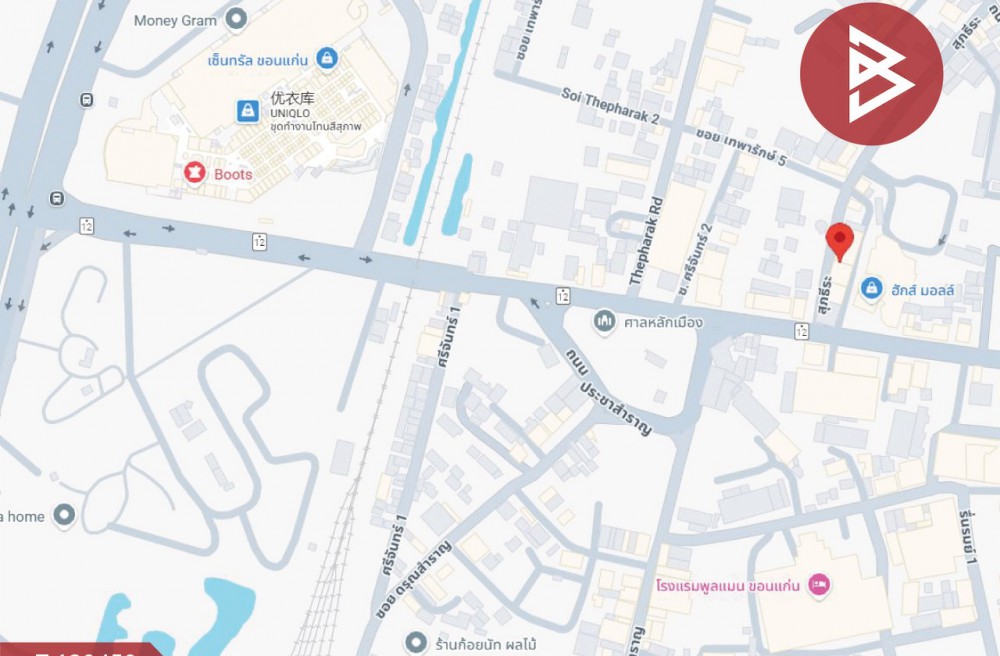Open the blue shopping icon beside ฮักส์ มอลล์
The image size is (1000, 656).
point(871,288)
